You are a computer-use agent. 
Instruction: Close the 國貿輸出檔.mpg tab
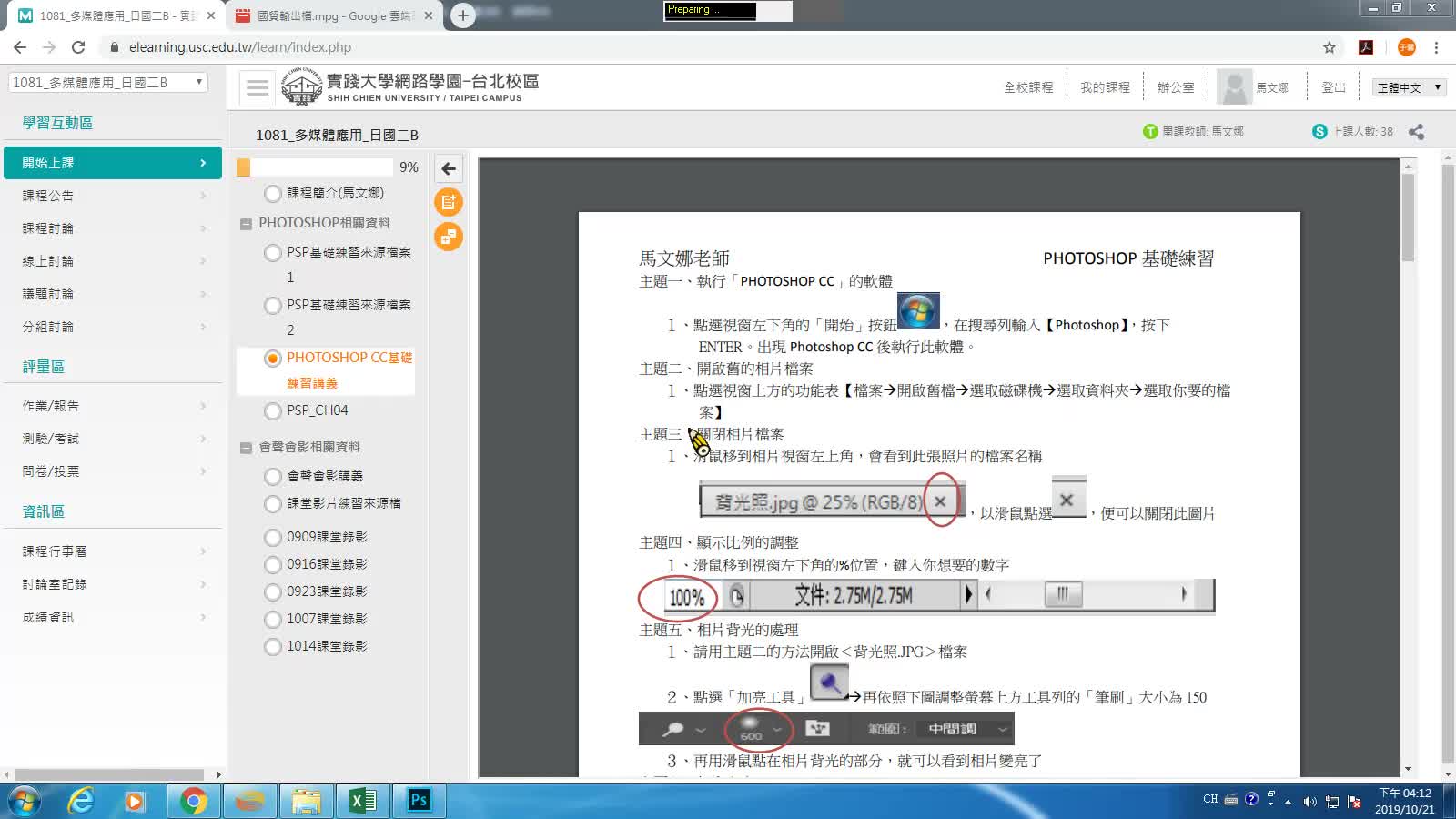429,15
